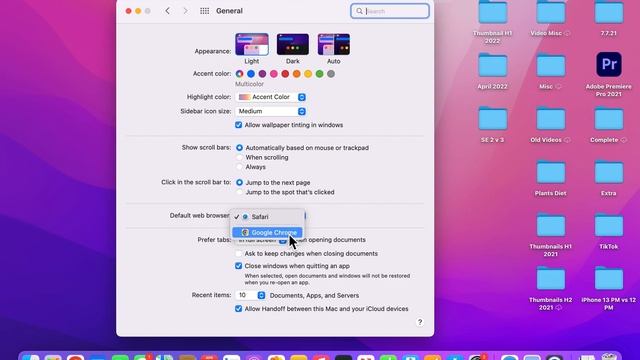Go forward with the right chevron button
Image resolution: width=640 pixels, height=360 pixels.
(x=185, y=11)
